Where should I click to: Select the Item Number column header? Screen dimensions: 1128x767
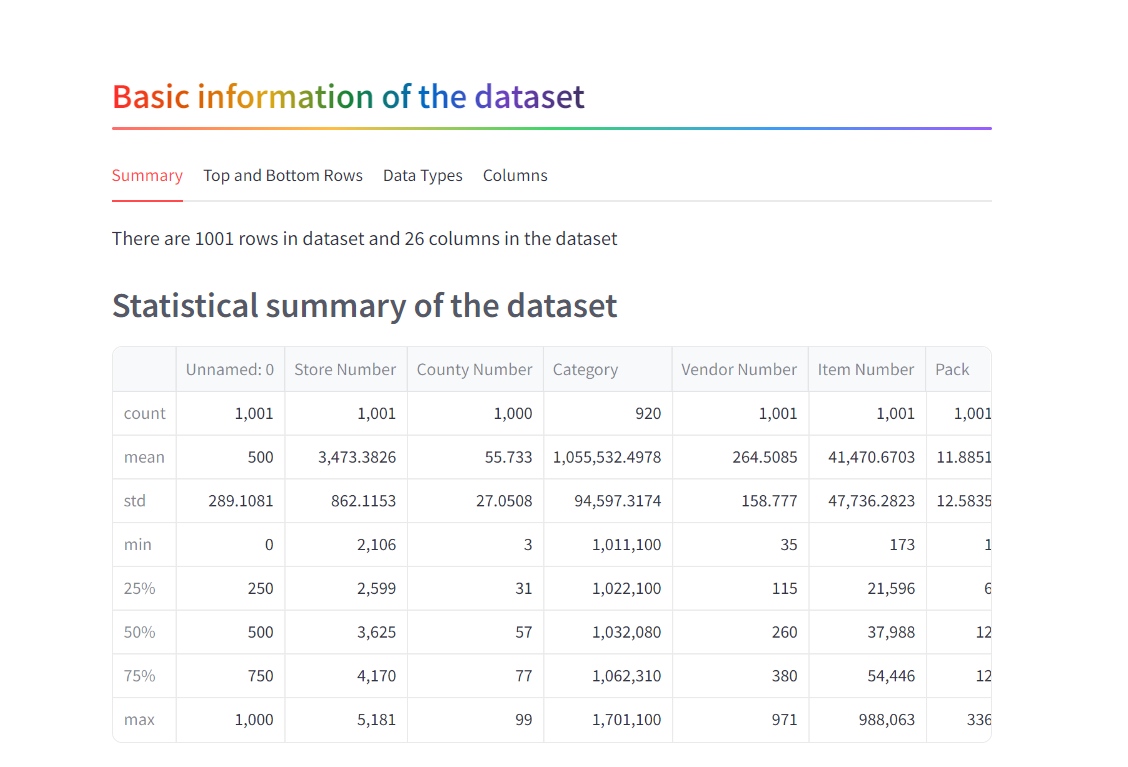click(866, 369)
